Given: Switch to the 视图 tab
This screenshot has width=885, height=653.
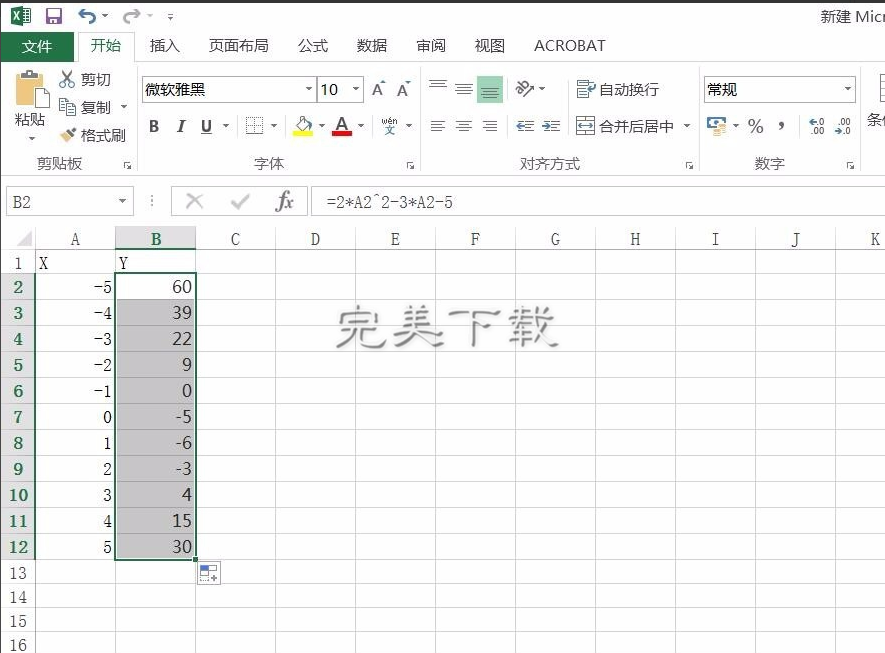Looking at the screenshot, I should [x=490, y=46].
